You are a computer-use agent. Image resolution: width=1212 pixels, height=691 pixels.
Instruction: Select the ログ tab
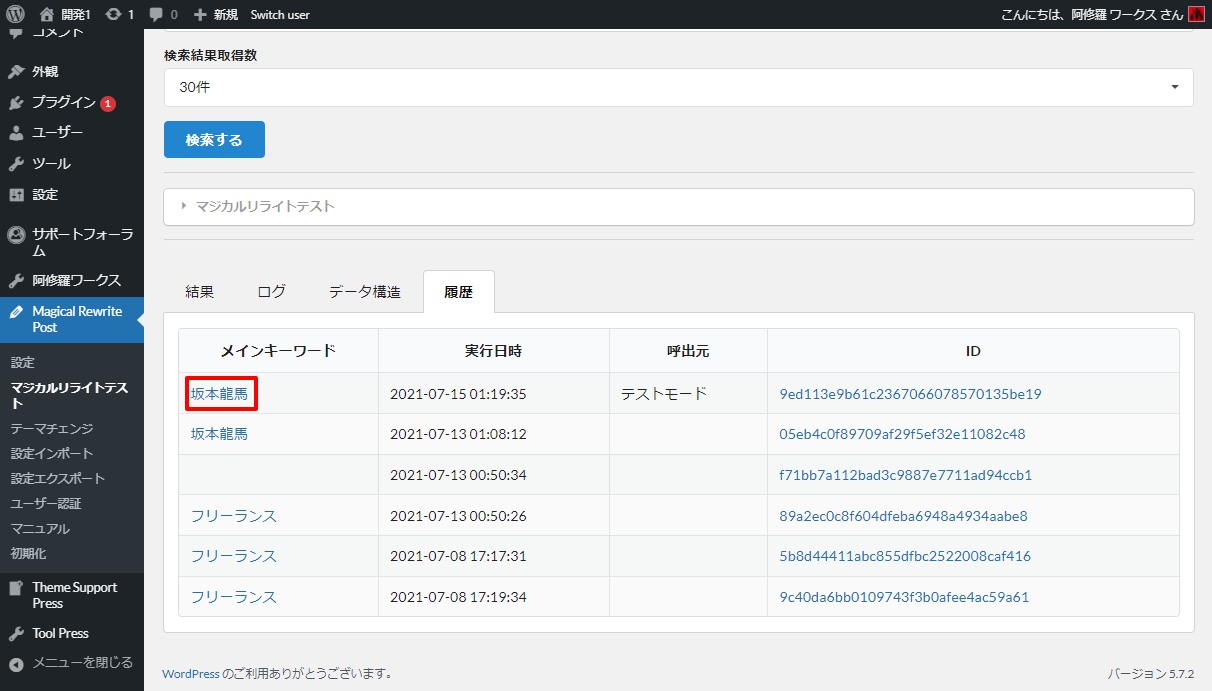271,292
